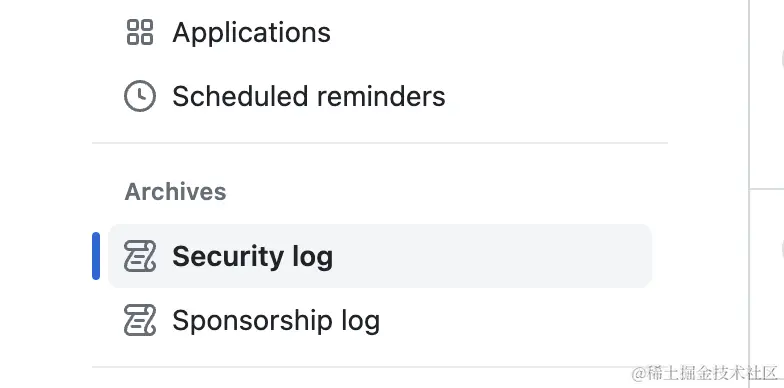Click the Applications text label
The image size is (784, 388).
click(252, 33)
